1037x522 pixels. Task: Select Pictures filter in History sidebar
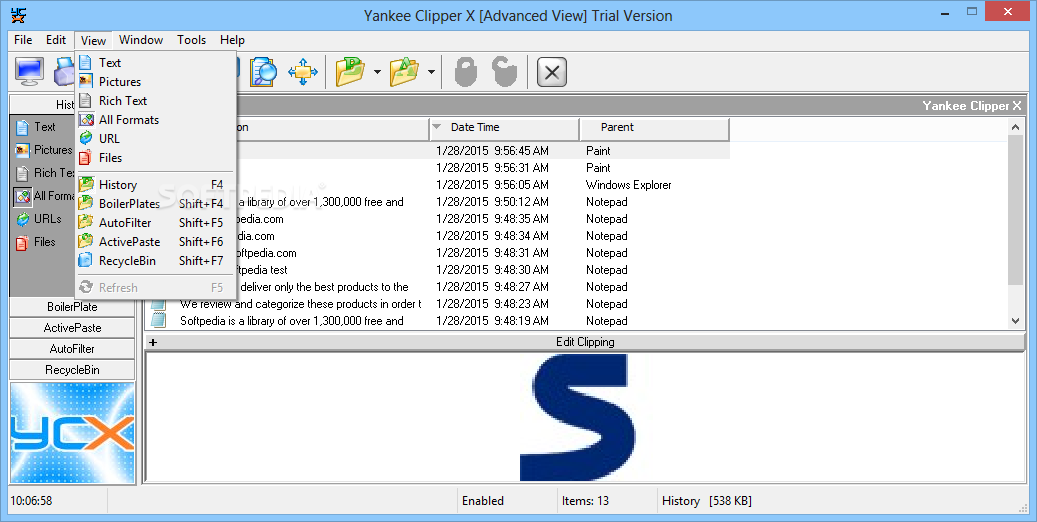(44, 150)
